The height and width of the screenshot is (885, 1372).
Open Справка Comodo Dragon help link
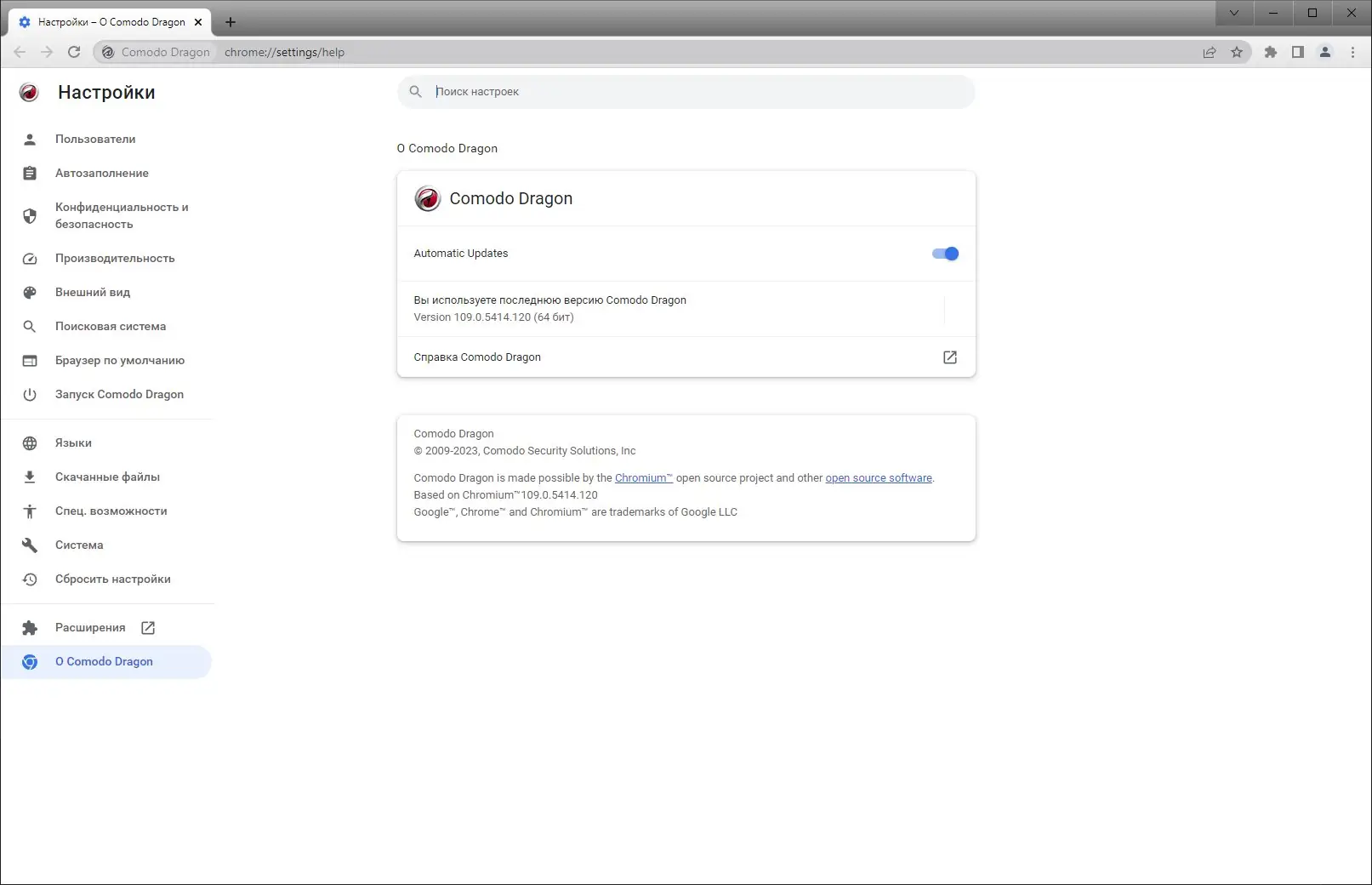tap(686, 357)
